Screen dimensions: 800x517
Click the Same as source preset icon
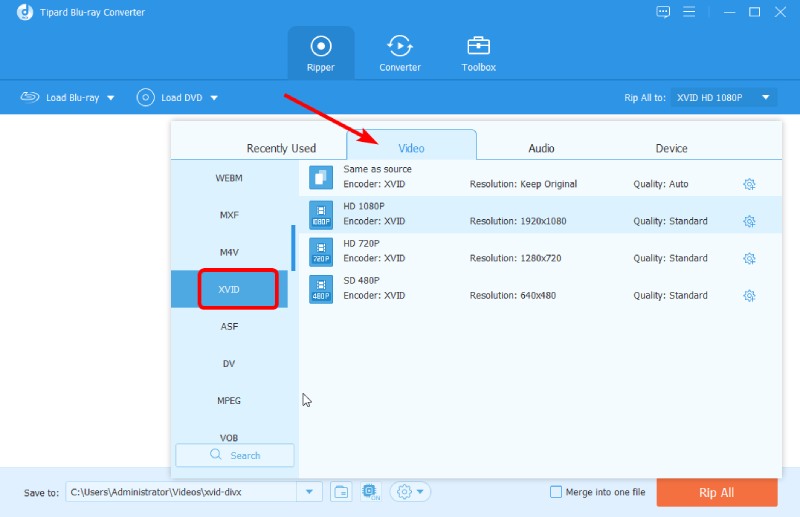tap(321, 178)
